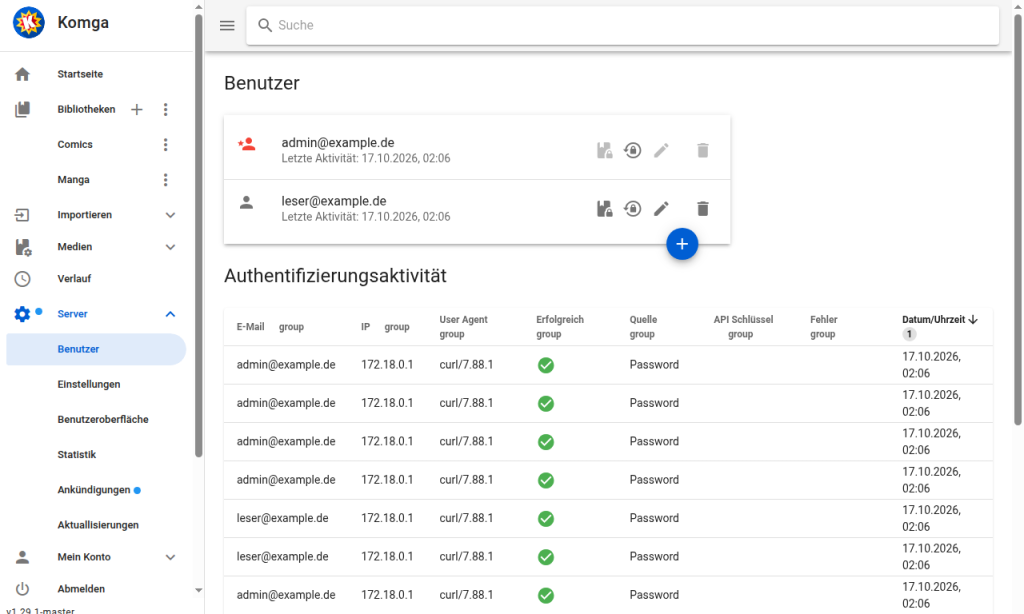The image size is (1024, 614).
Task: Open the Aktualisierungen page
Action: [98, 525]
